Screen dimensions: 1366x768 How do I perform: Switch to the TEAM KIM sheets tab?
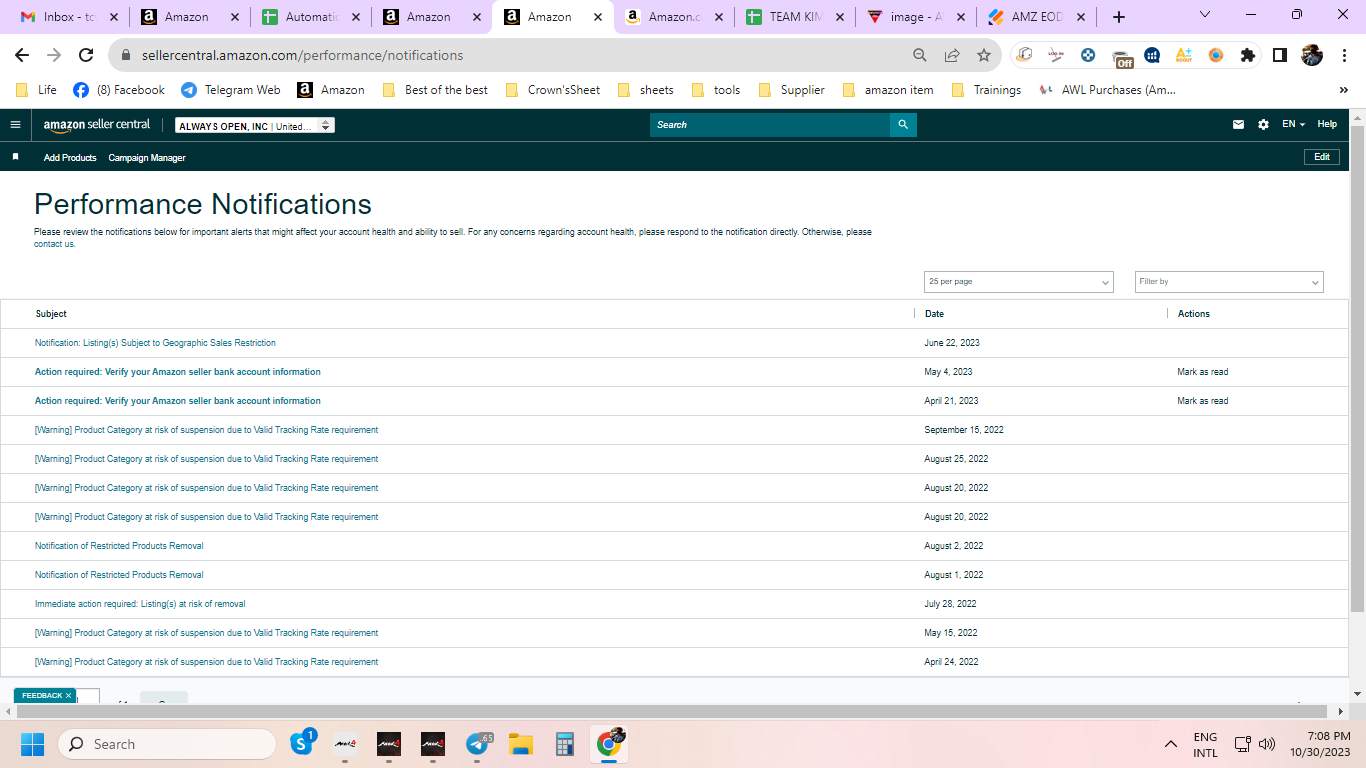point(794,17)
